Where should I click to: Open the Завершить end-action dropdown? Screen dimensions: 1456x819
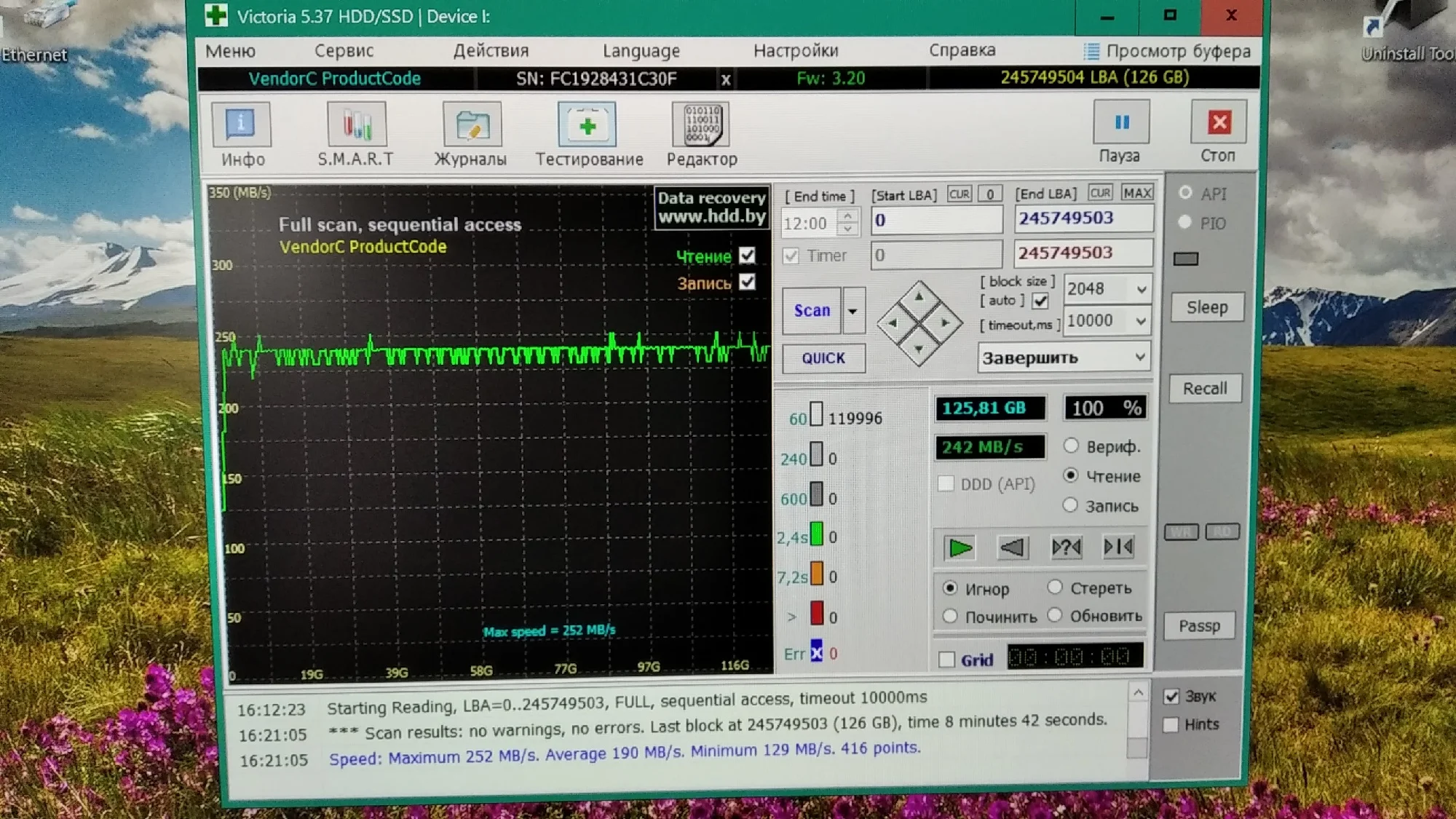click(1139, 357)
